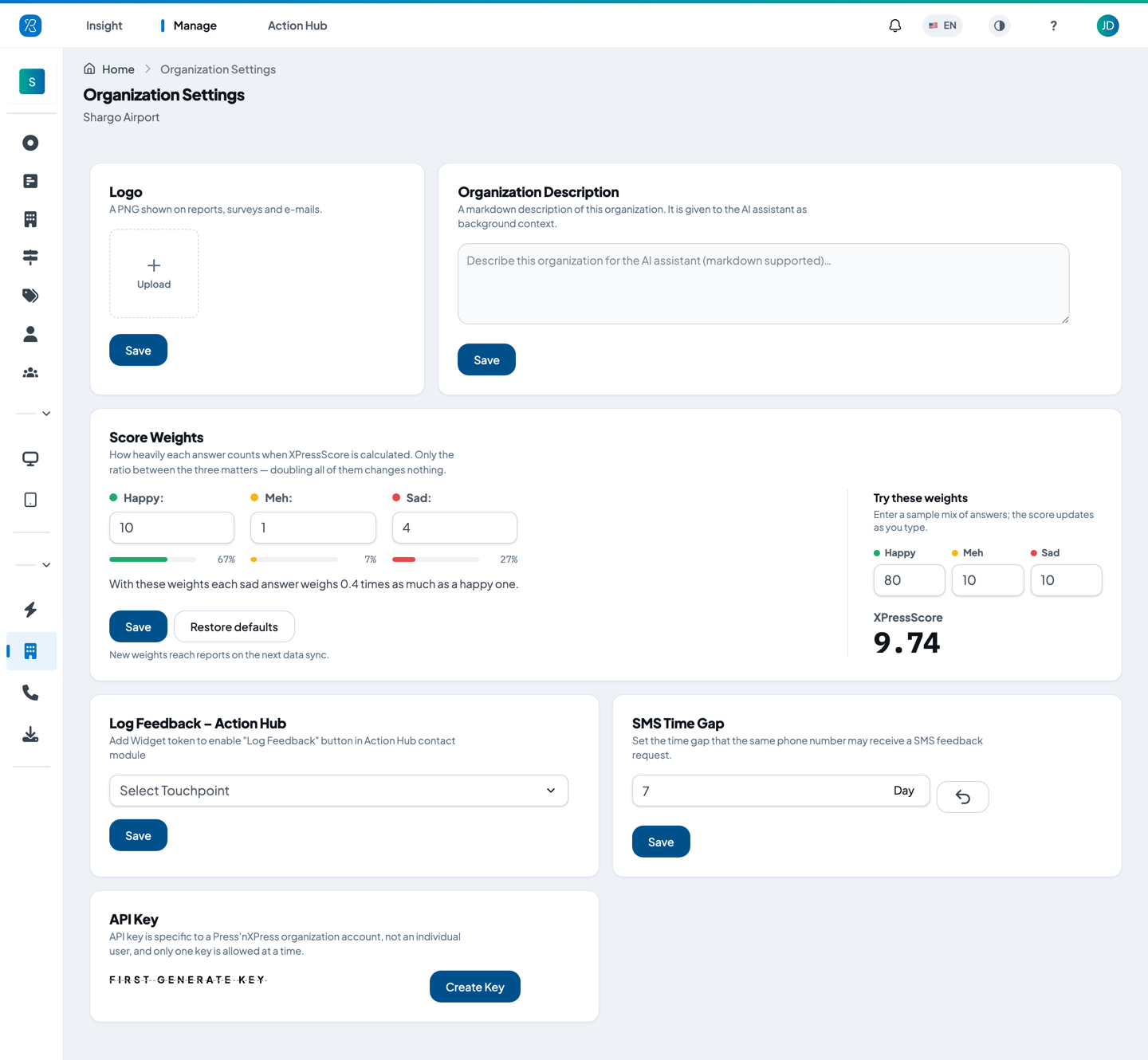Expand the first collapsed sidebar section
This screenshot has height=1060, width=1148.
tap(46, 414)
